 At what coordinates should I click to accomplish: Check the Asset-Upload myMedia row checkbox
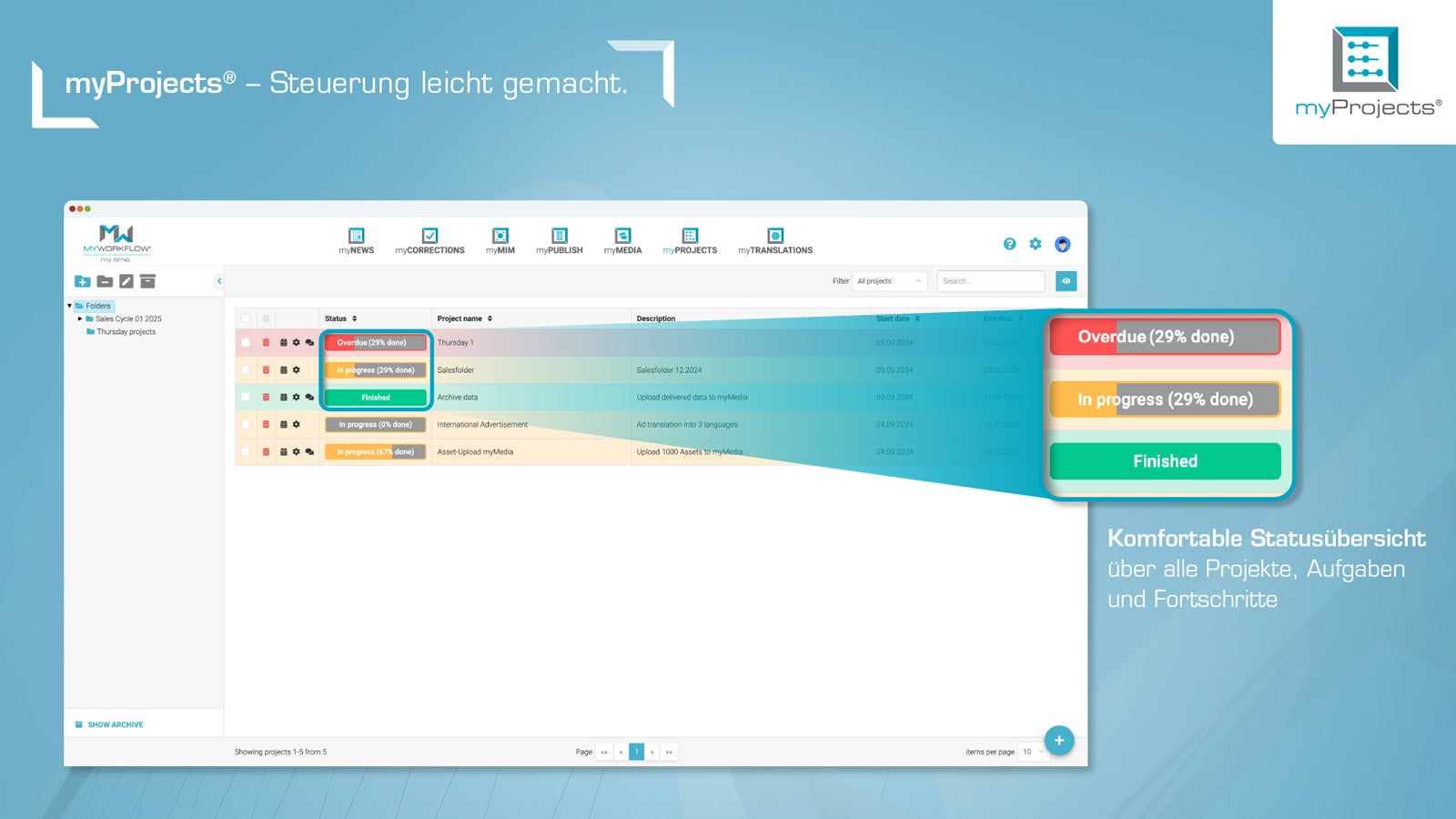click(245, 450)
